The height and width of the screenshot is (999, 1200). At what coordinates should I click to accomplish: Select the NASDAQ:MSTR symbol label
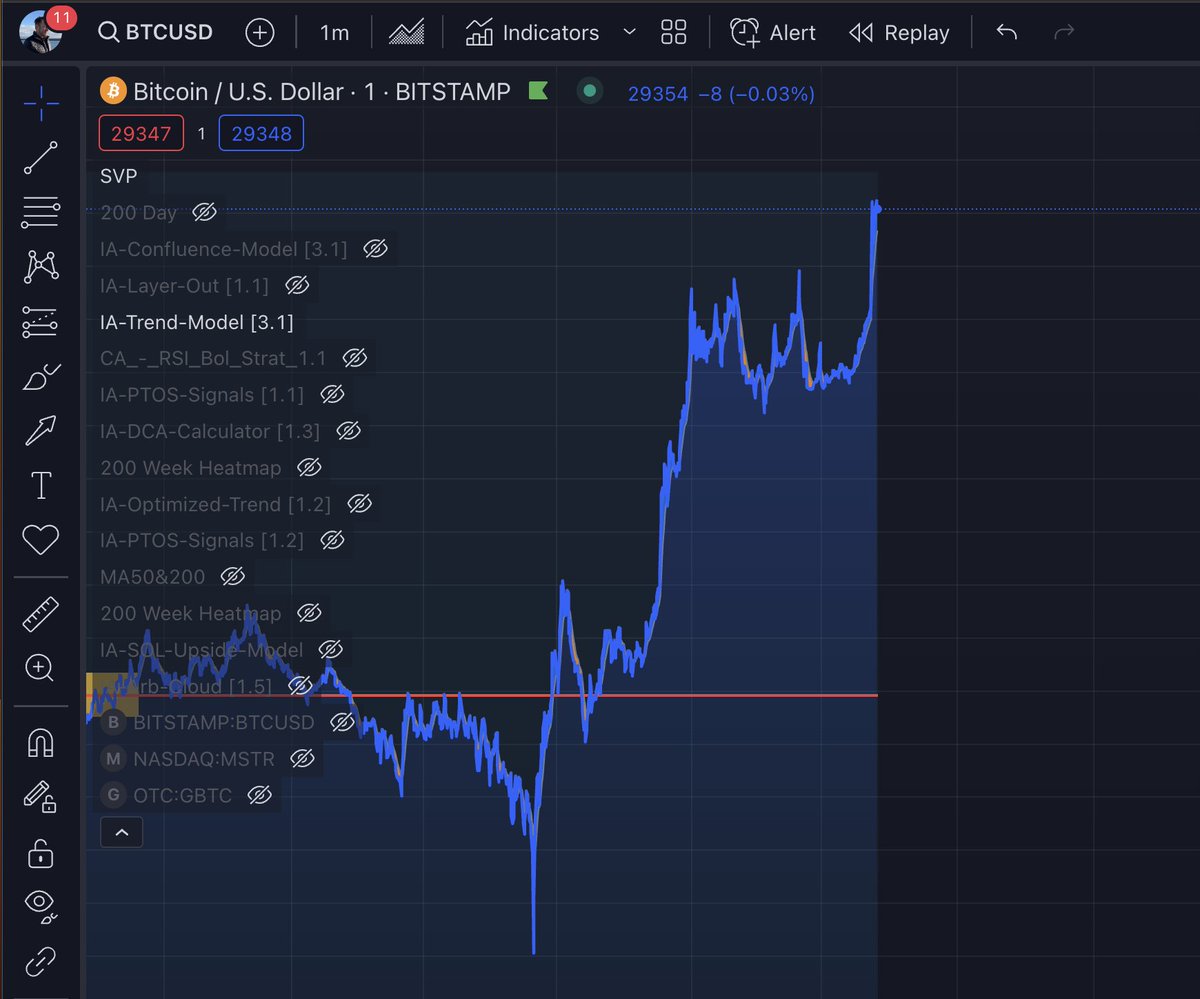(203, 759)
